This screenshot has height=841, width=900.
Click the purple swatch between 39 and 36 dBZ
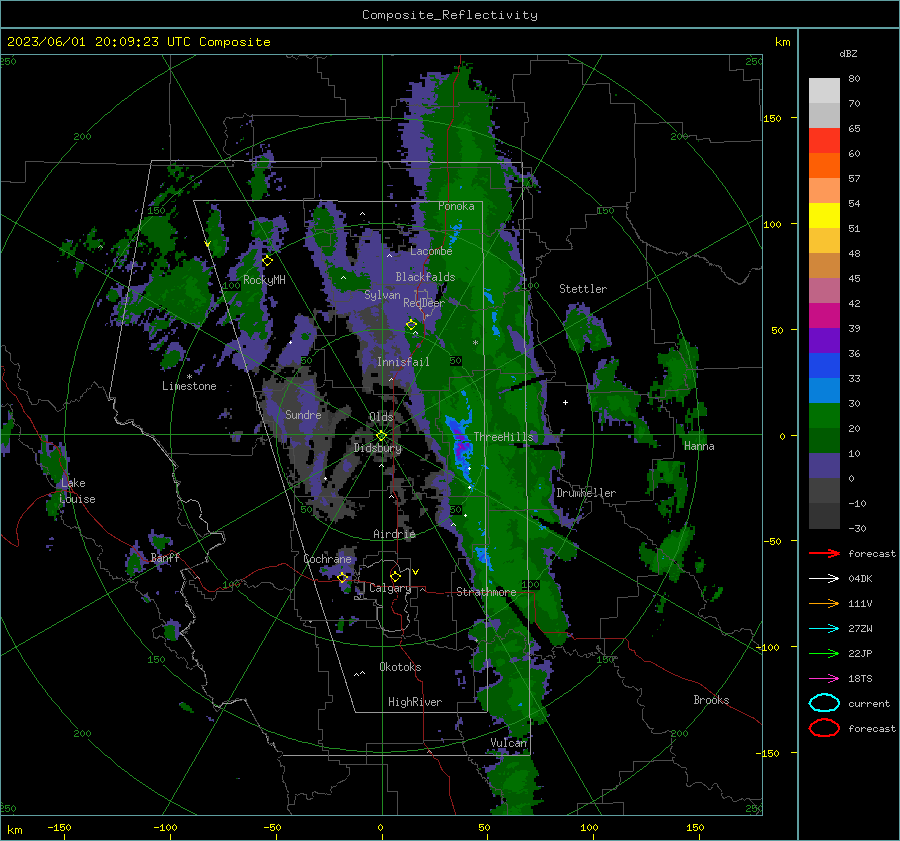(824, 341)
